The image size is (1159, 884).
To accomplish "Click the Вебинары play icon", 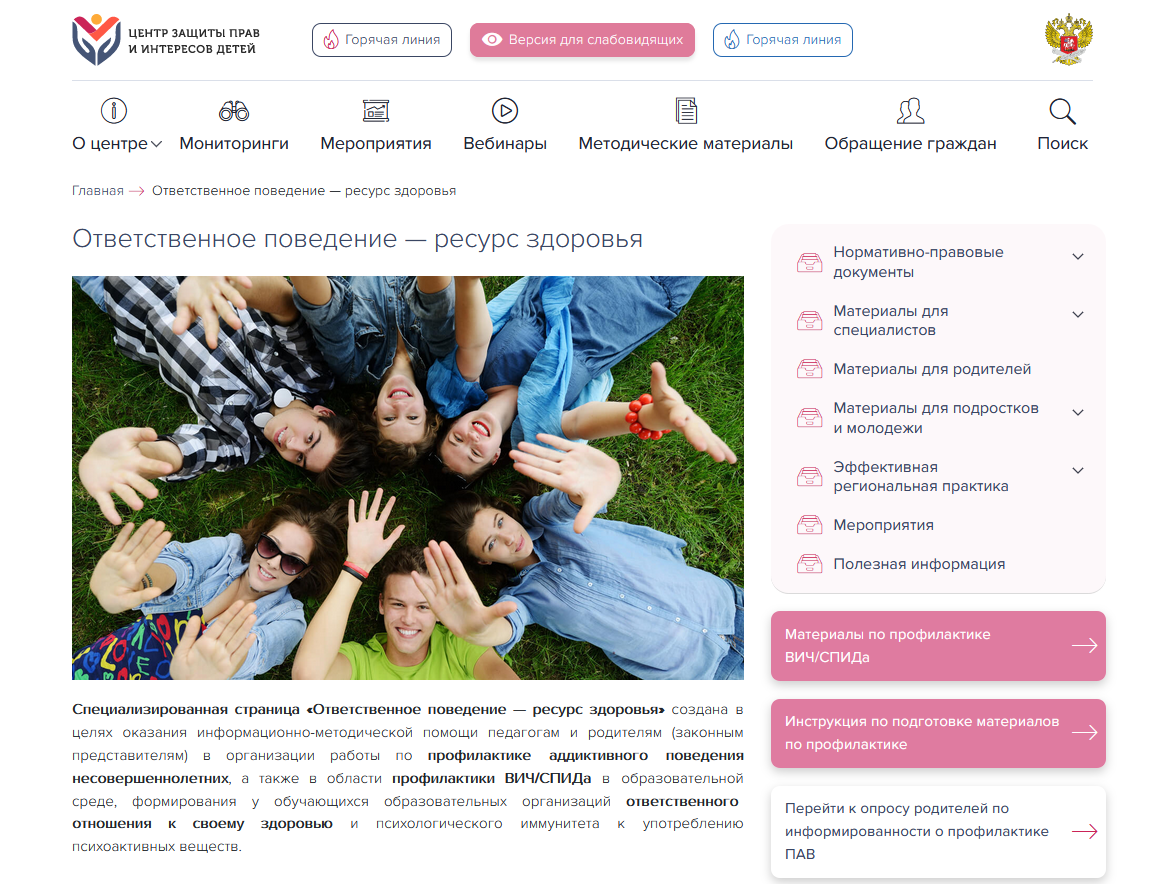I will [504, 110].
